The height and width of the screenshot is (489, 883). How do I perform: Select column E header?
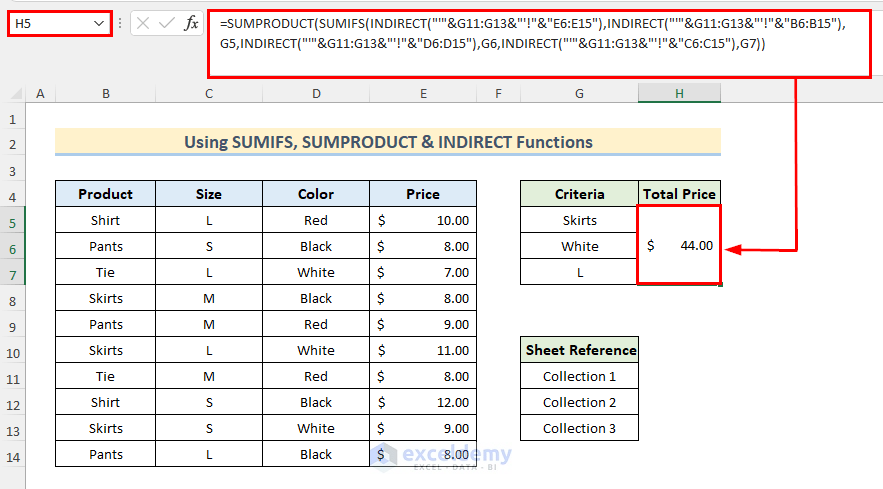point(423,94)
